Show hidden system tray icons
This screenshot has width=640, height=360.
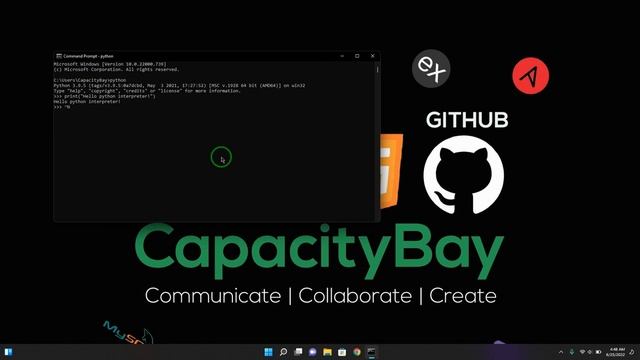pos(561,352)
